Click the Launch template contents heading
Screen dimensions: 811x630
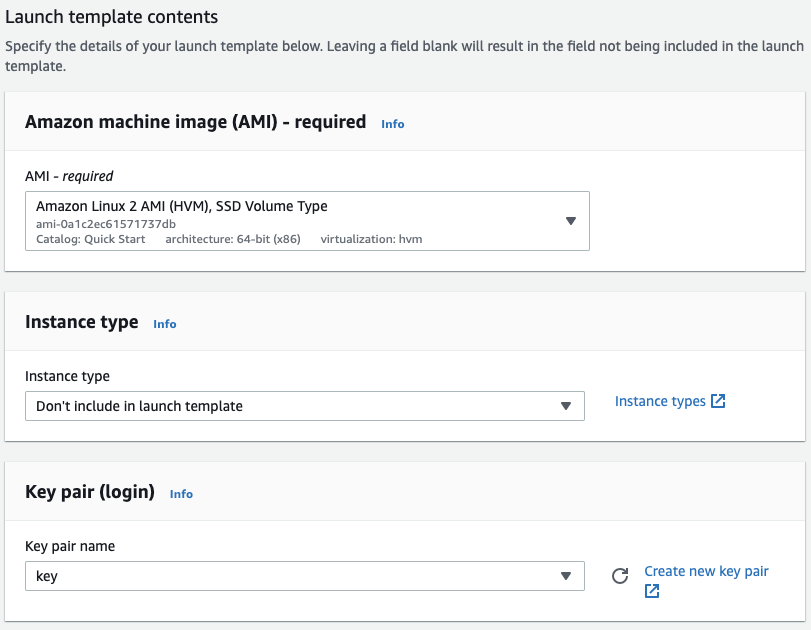(x=111, y=17)
